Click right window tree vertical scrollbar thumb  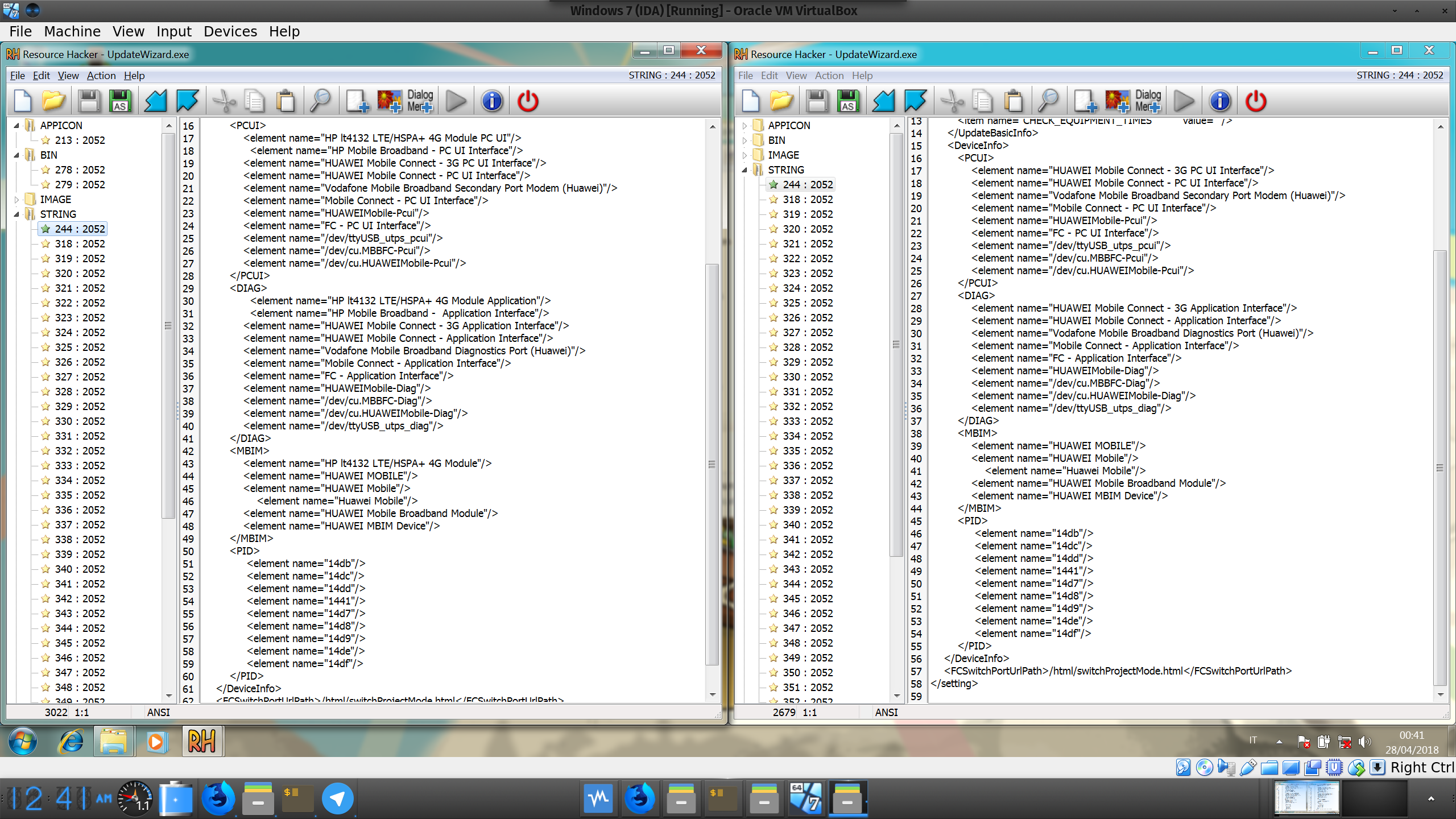(x=896, y=345)
